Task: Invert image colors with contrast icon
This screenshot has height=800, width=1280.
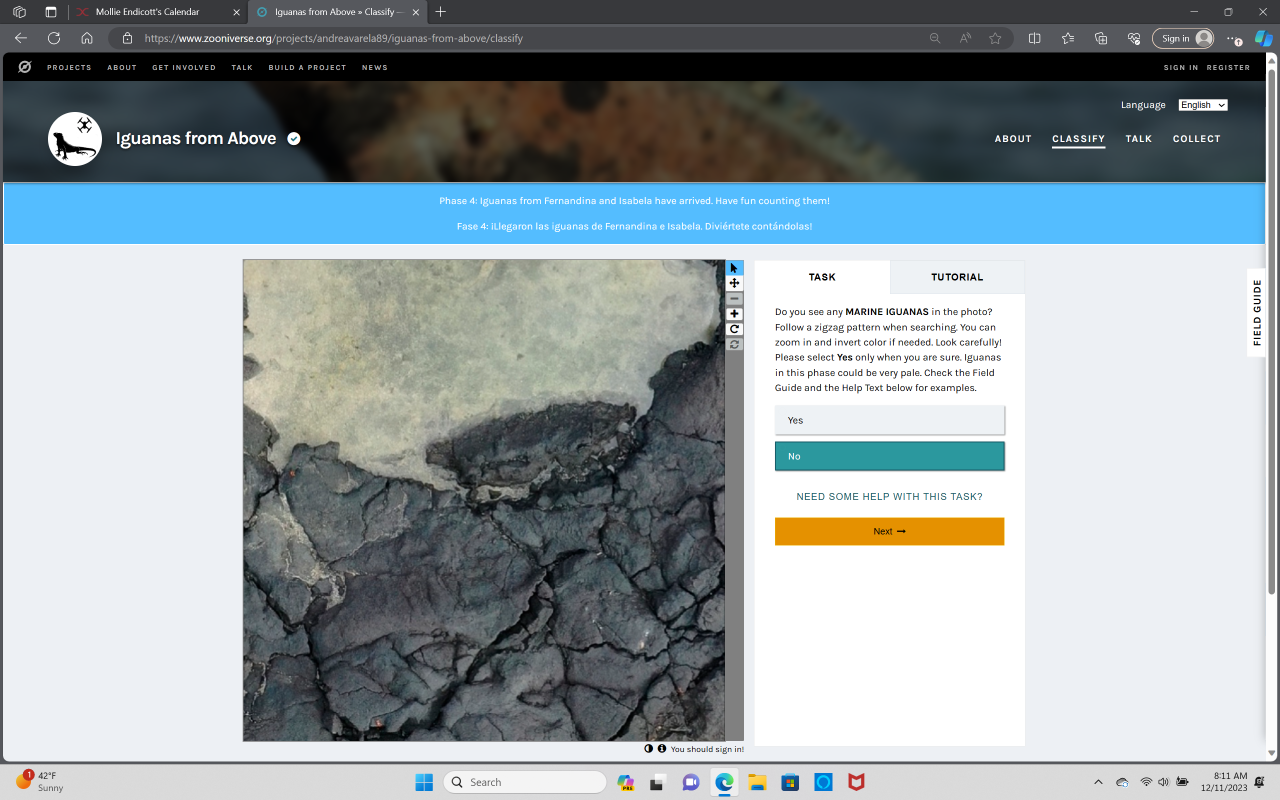Action: point(648,748)
